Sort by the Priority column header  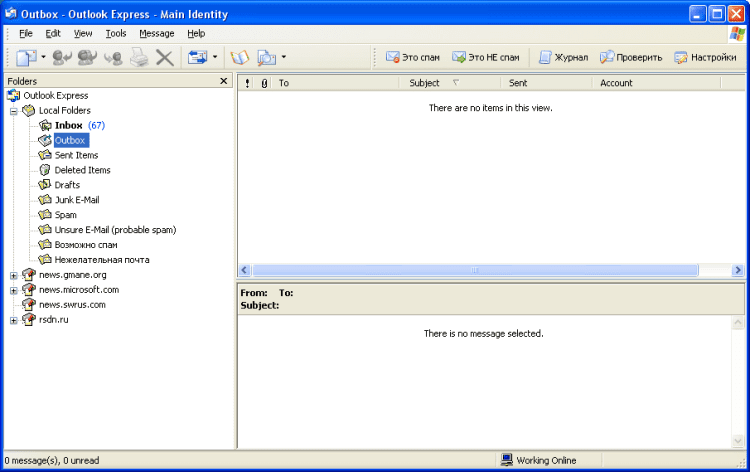247,83
